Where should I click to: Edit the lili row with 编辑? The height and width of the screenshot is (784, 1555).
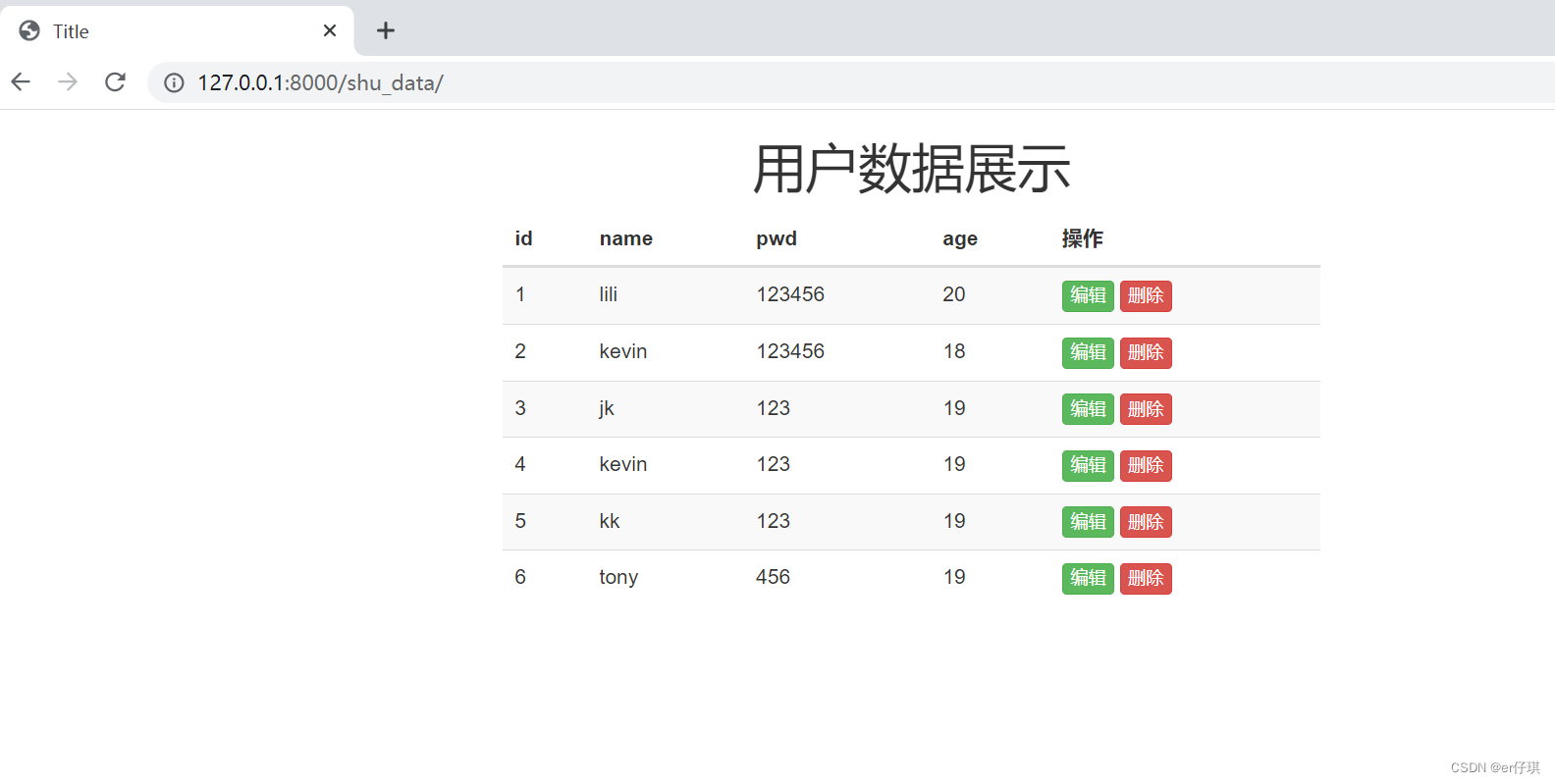[1088, 295]
